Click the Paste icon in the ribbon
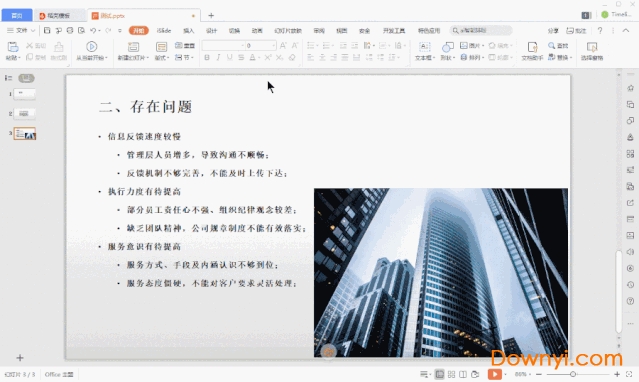 pos(13,46)
